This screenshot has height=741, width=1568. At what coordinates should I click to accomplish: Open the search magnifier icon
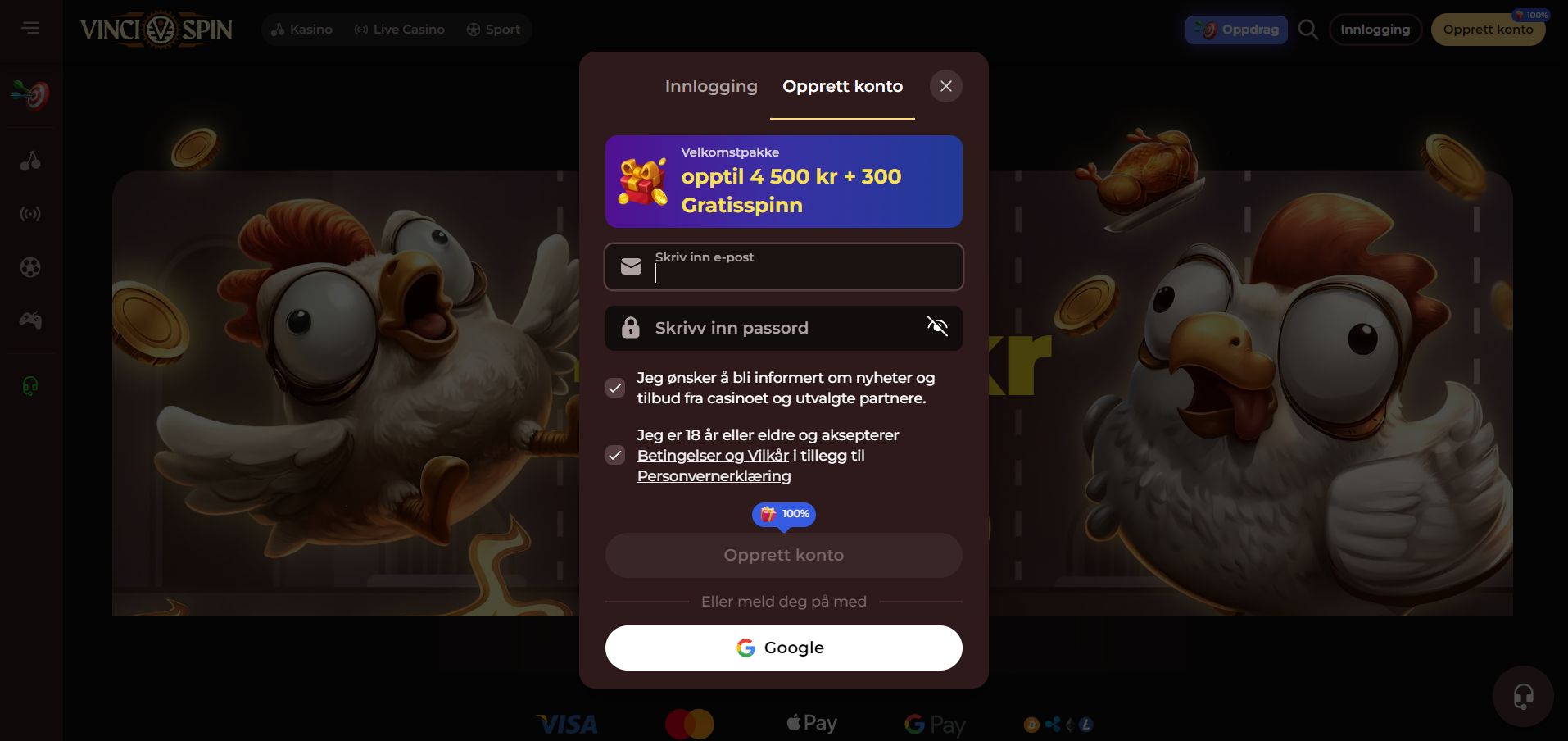click(1308, 30)
